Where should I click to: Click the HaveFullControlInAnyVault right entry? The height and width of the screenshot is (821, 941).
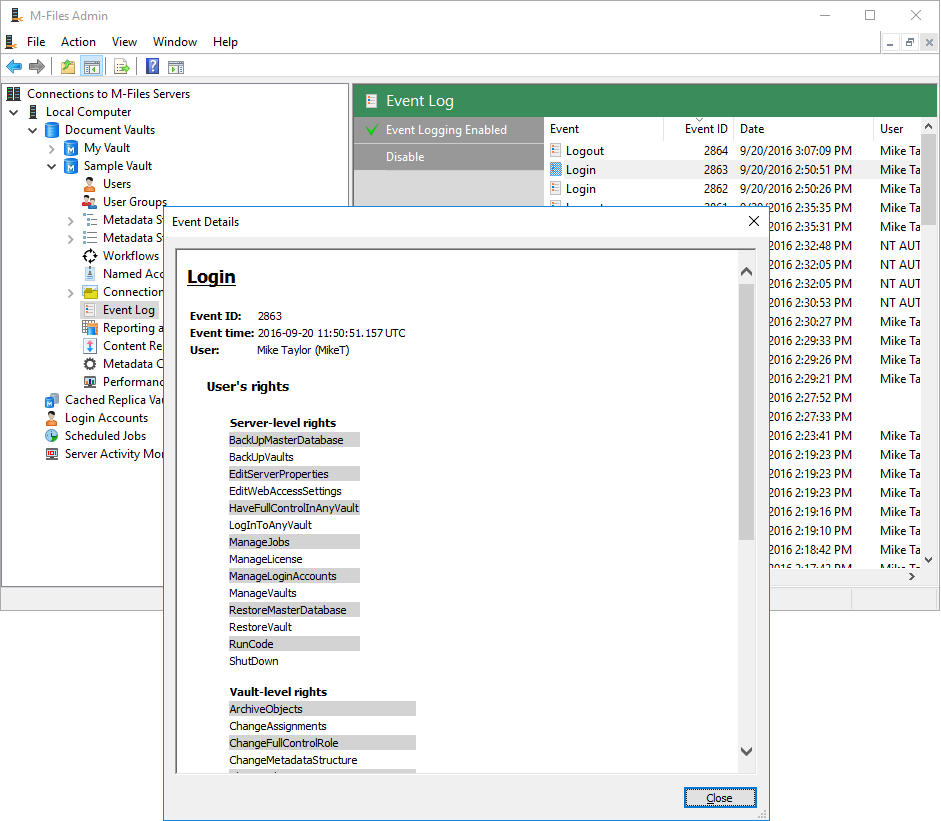(294, 508)
